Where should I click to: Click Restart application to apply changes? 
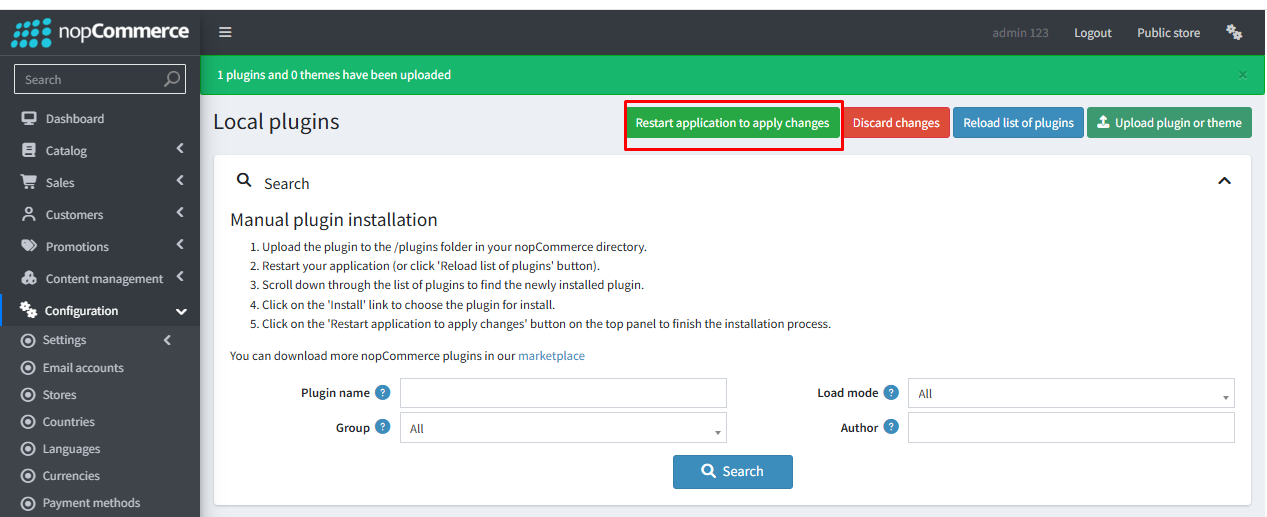[732, 123]
